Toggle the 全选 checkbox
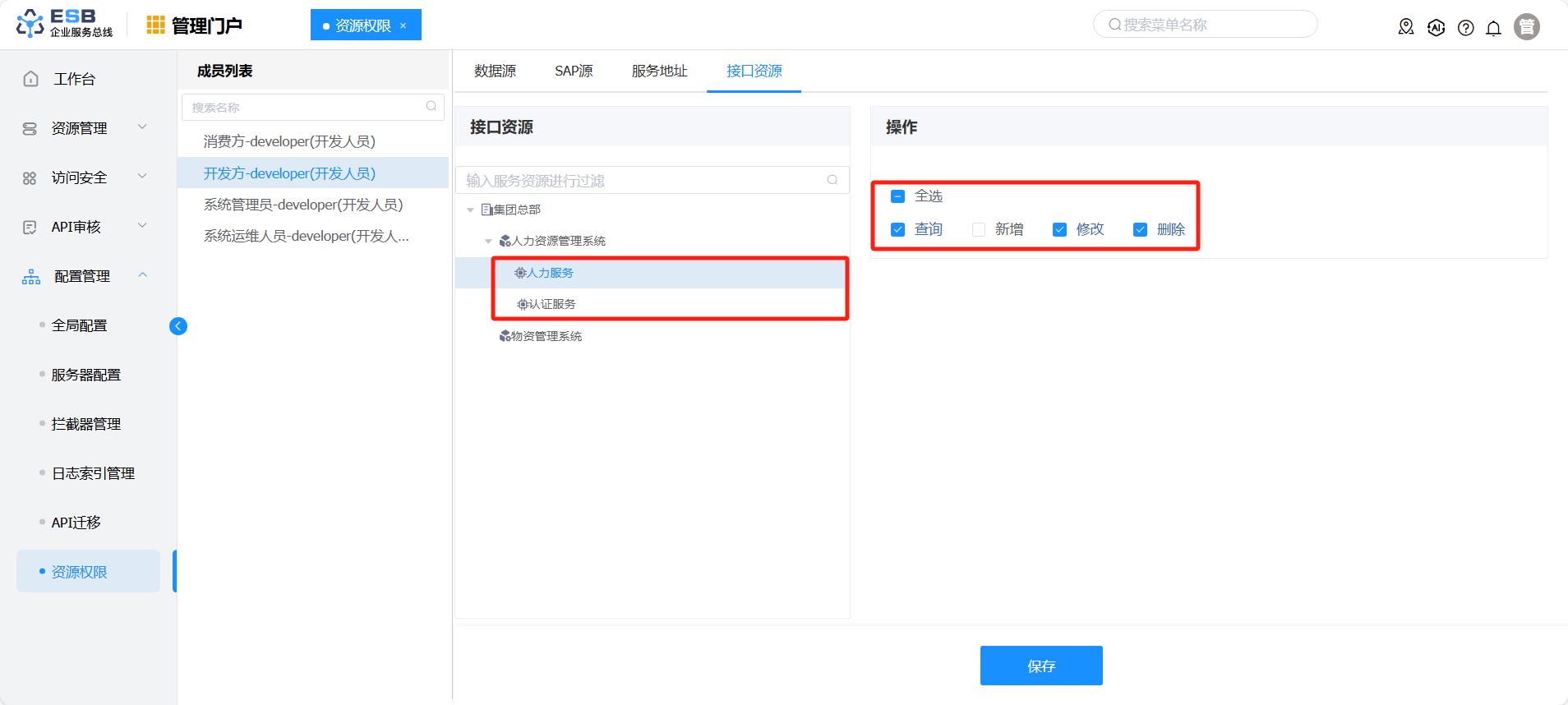1568x705 pixels. coord(898,196)
